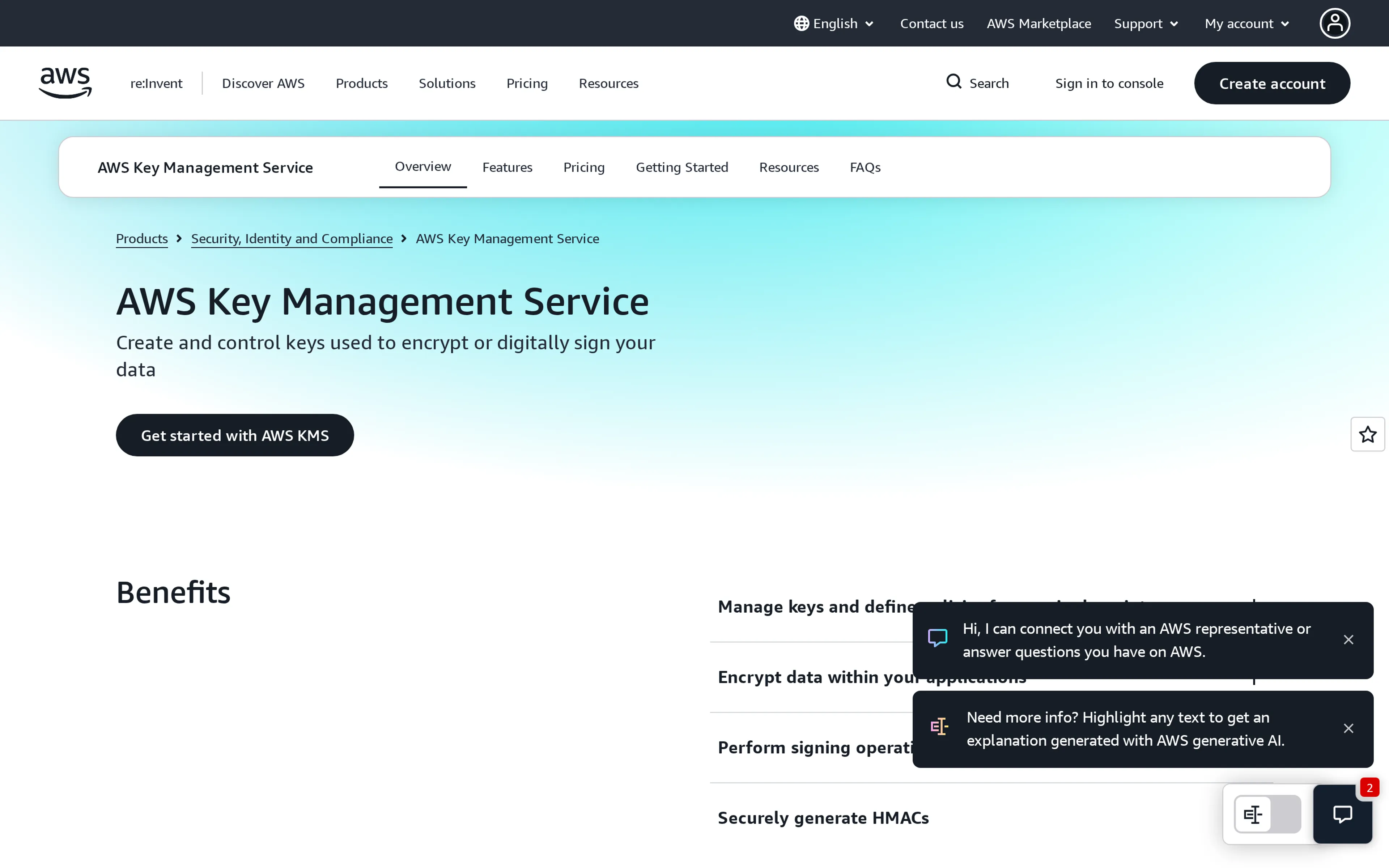Viewport: 1389px width, 868px height.
Task: Expand the Support dropdown
Action: point(1146,24)
